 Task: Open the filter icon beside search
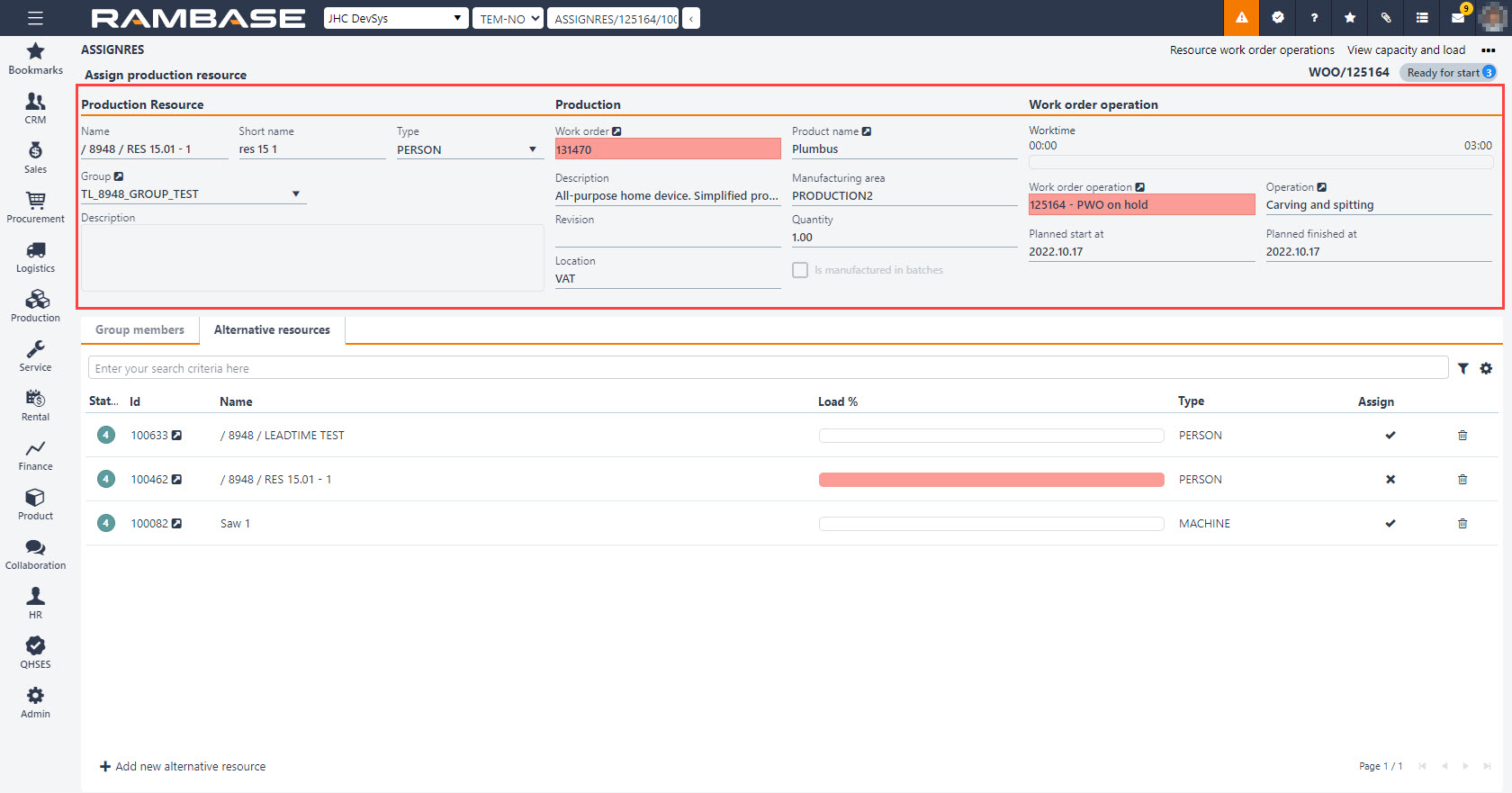coord(1463,368)
